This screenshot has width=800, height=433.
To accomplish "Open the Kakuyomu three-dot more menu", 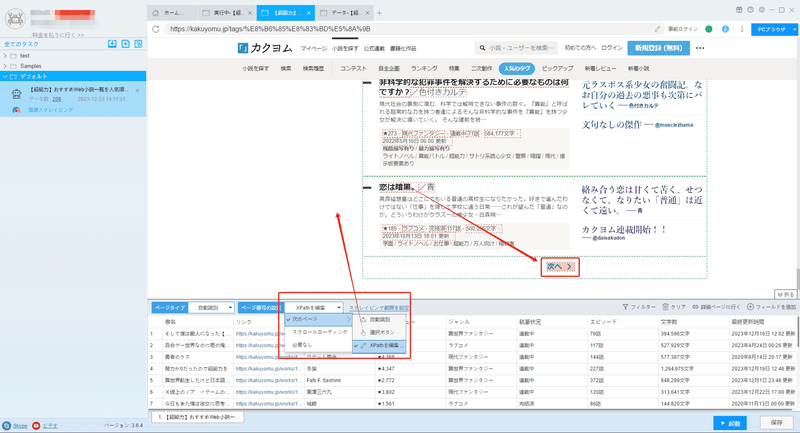I will (700, 48).
